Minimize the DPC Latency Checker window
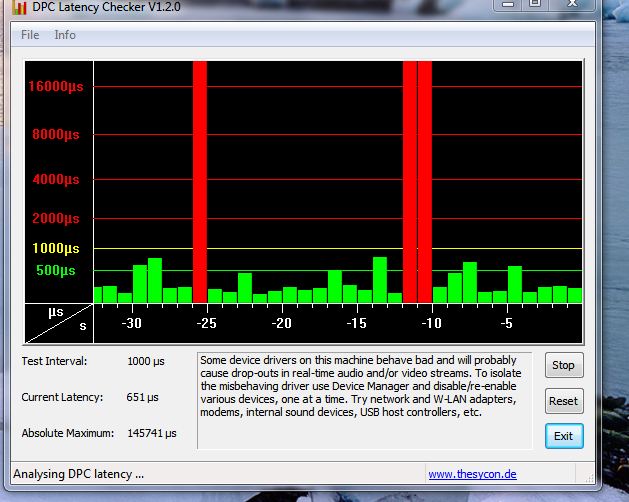 [508, 4]
